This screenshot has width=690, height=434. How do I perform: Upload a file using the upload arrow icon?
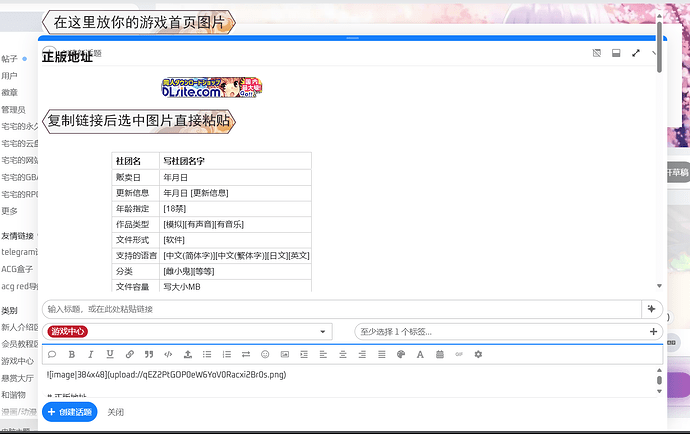[x=188, y=354]
